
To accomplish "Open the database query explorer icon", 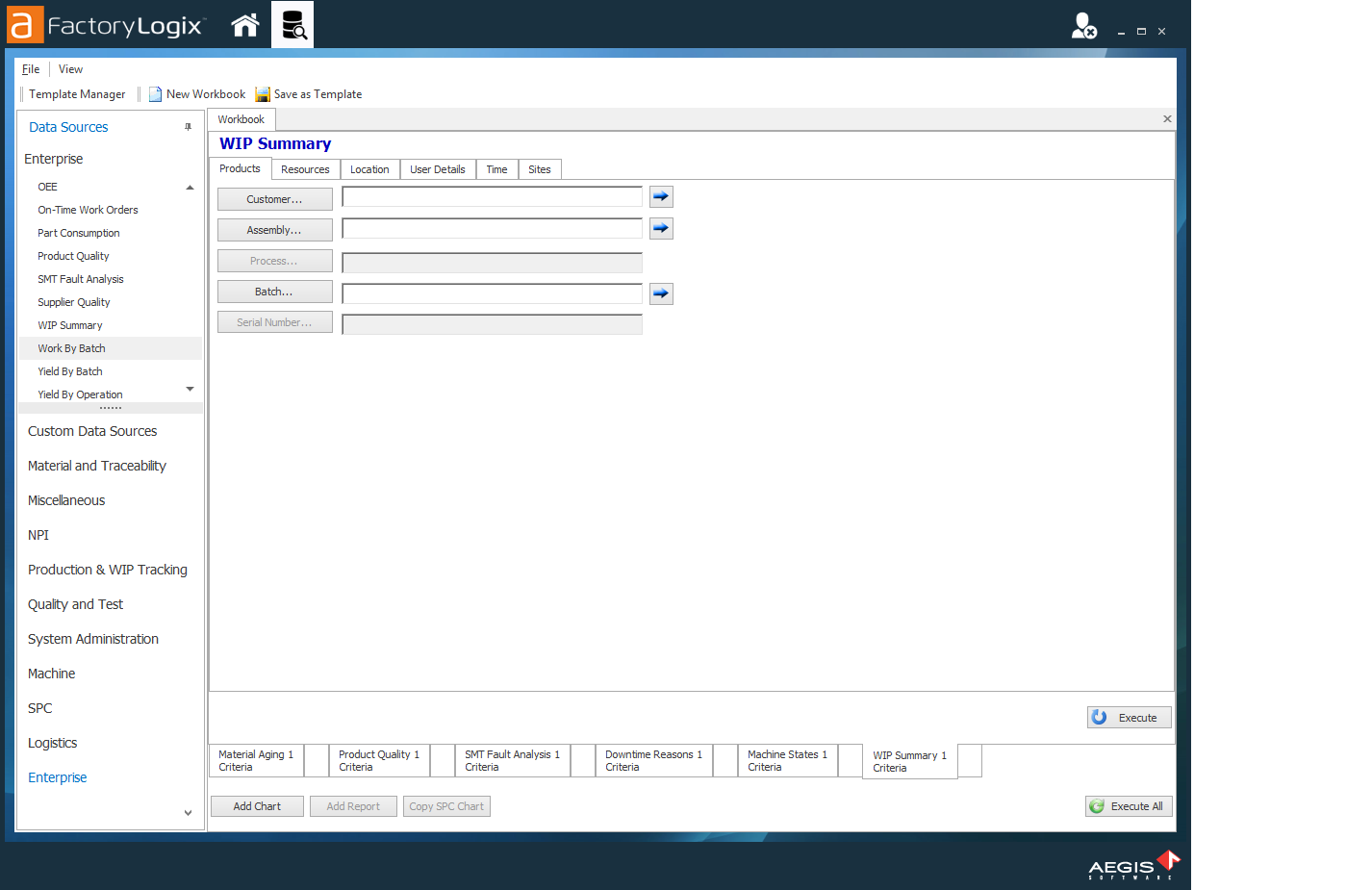I will [x=295, y=25].
